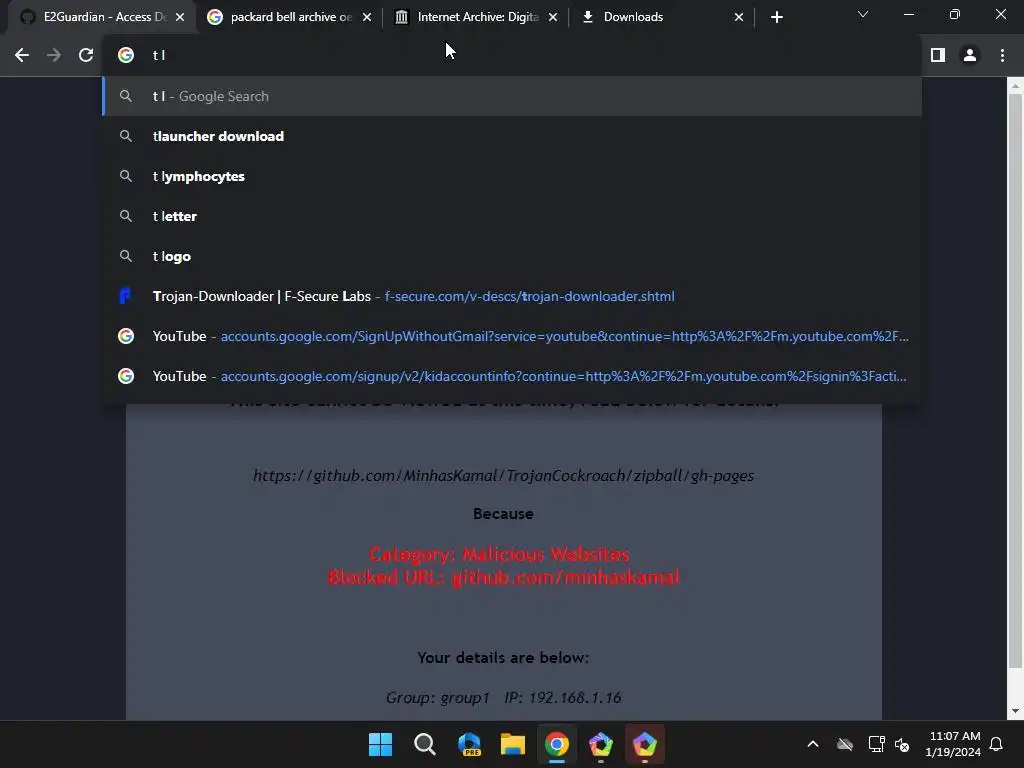This screenshot has height=768, width=1024.
Task: Click Chrome icon in taskbar
Action: point(557,744)
